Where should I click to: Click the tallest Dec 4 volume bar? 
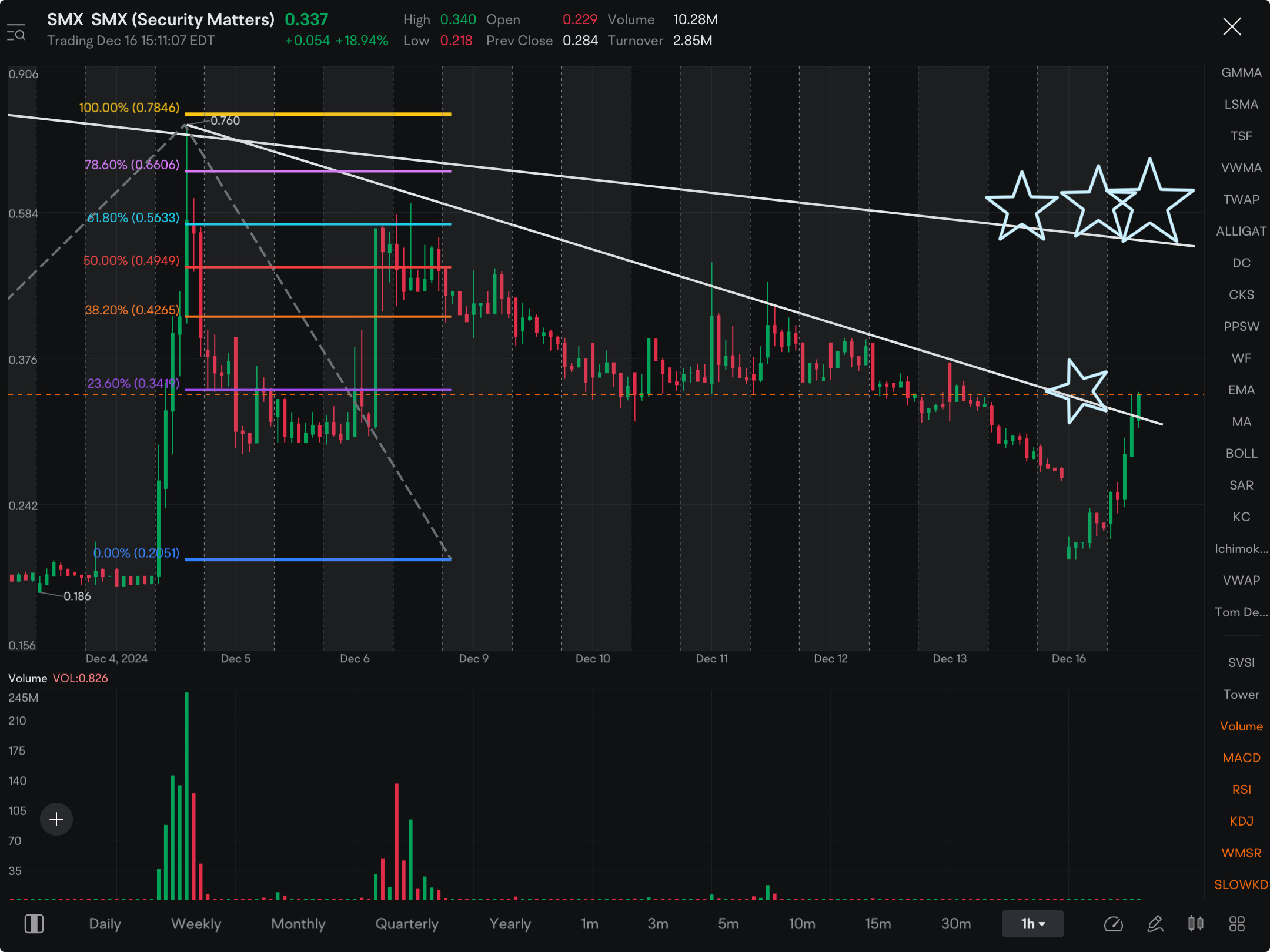(x=187, y=796)
